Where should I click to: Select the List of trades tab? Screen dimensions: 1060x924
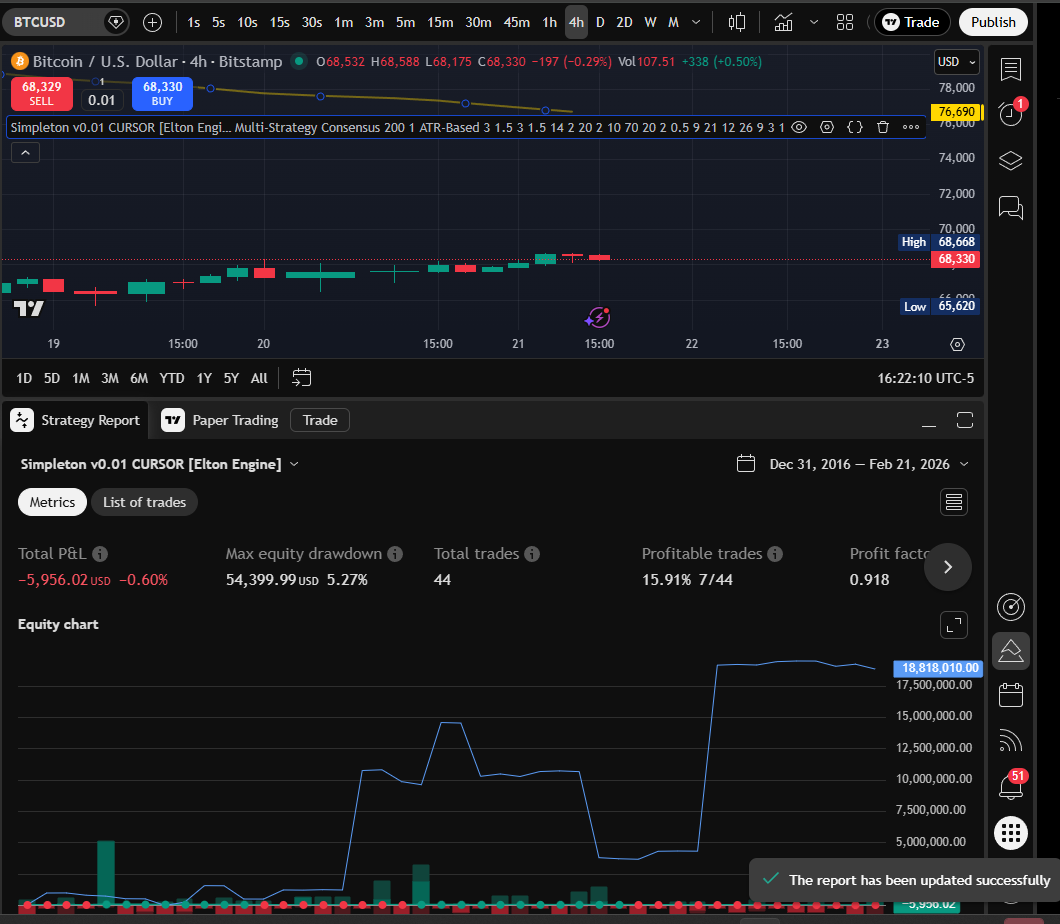(144, 502)
